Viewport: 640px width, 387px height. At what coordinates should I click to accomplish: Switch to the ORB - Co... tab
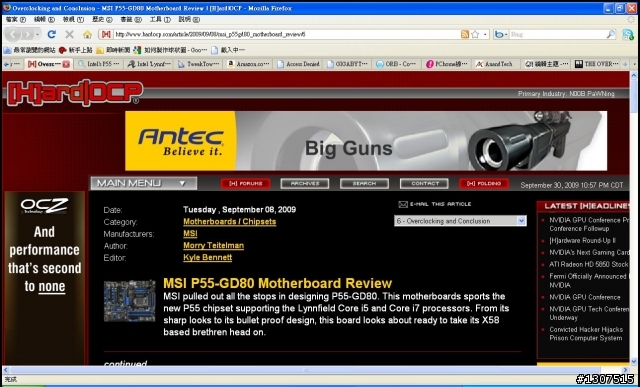coord(397,64)
